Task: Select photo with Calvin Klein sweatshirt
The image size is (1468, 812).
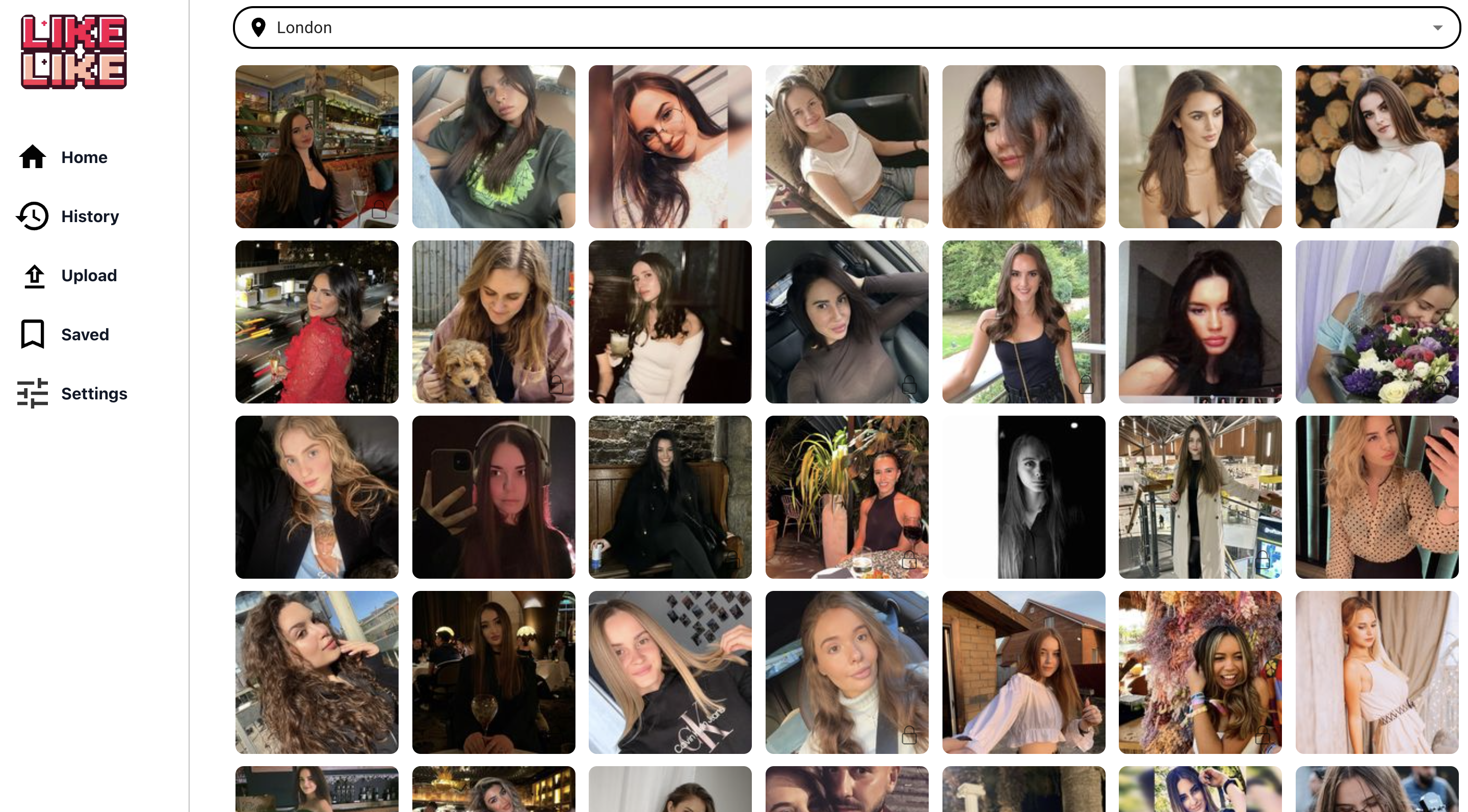Action: click(x=670, y=672)
